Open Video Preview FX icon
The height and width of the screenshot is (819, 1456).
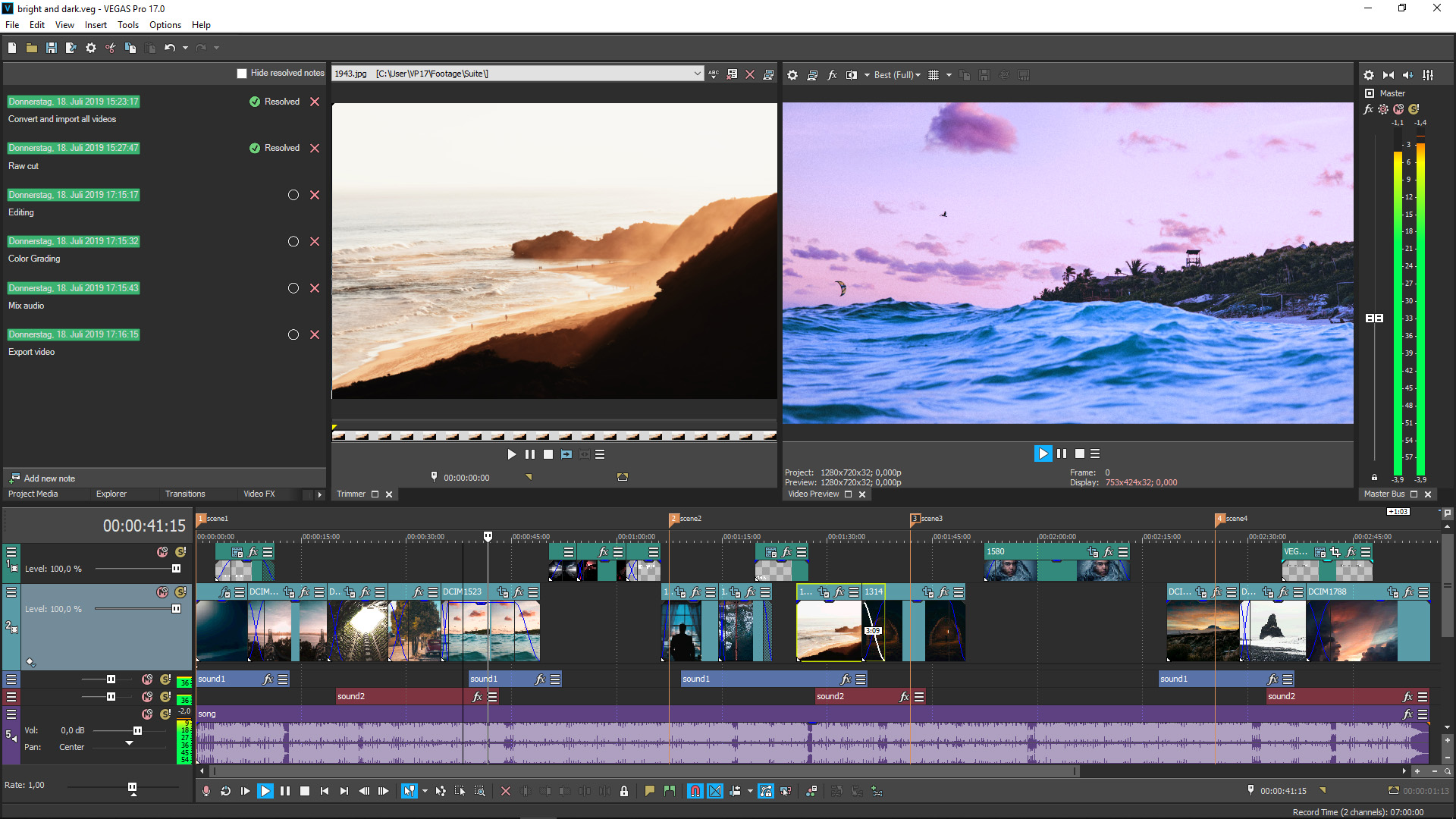(832, 75)
